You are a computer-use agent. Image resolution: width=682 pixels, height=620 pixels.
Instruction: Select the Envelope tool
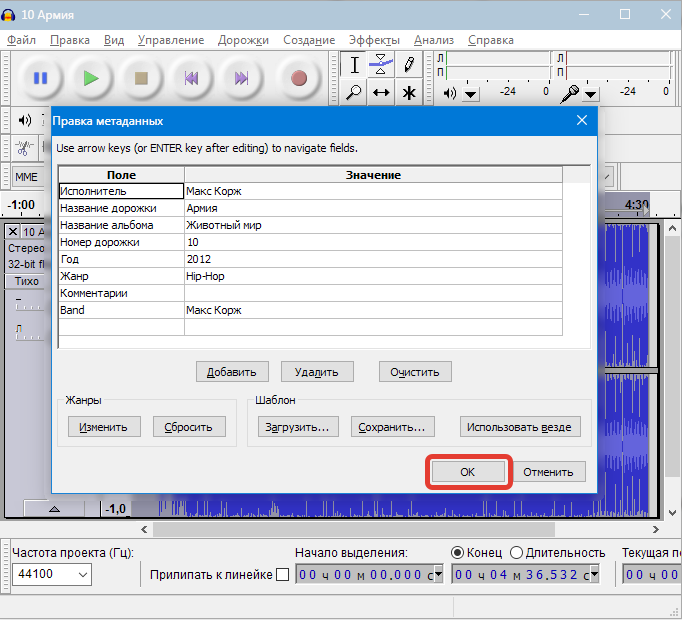coord(381,65)
